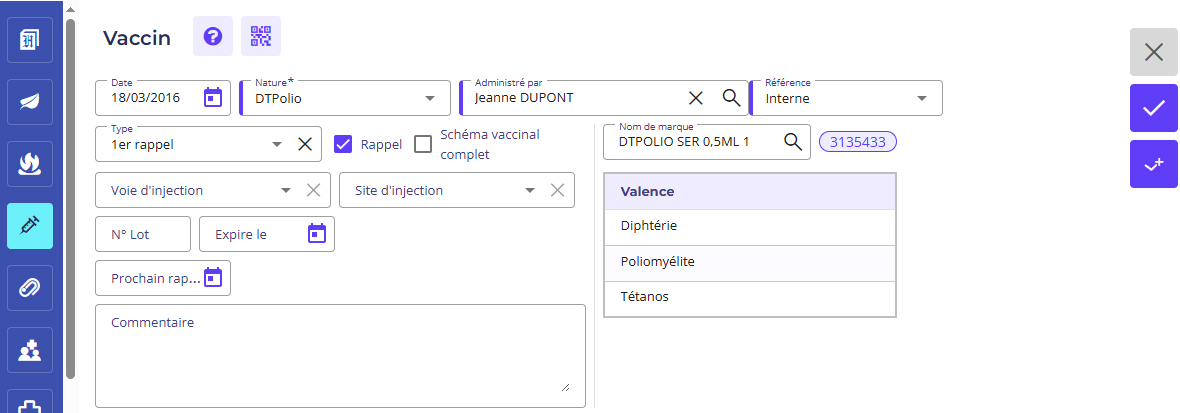Uncheck the Rappel checkbox
Screen dimensions: 1180x413
point(343,144)
